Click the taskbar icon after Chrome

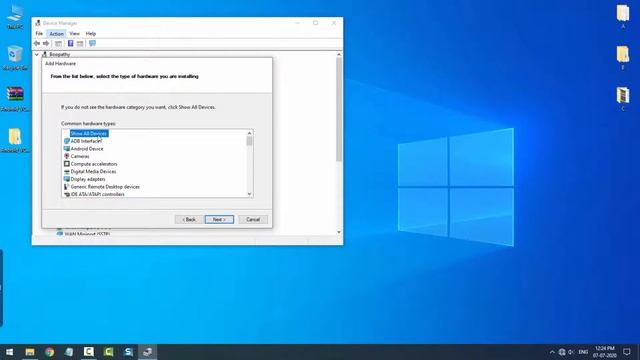pyautogui.click(x=69, y=352)
